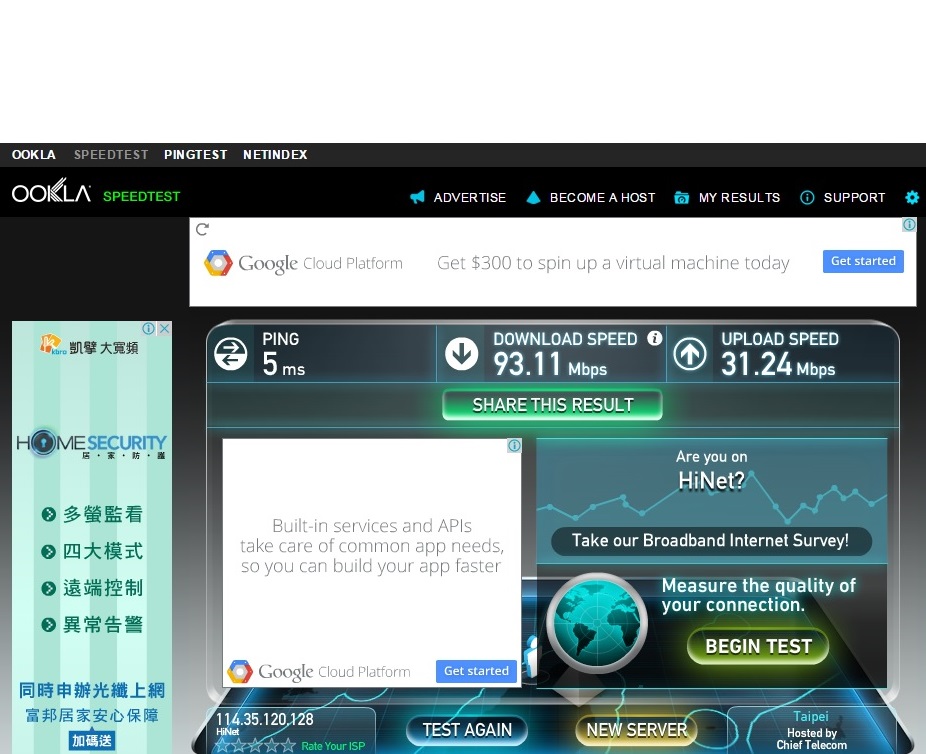This screenshot has width=926, height=754.
Task: Click the 加碼送 button in sidebar ad
Action: point(92,740)
